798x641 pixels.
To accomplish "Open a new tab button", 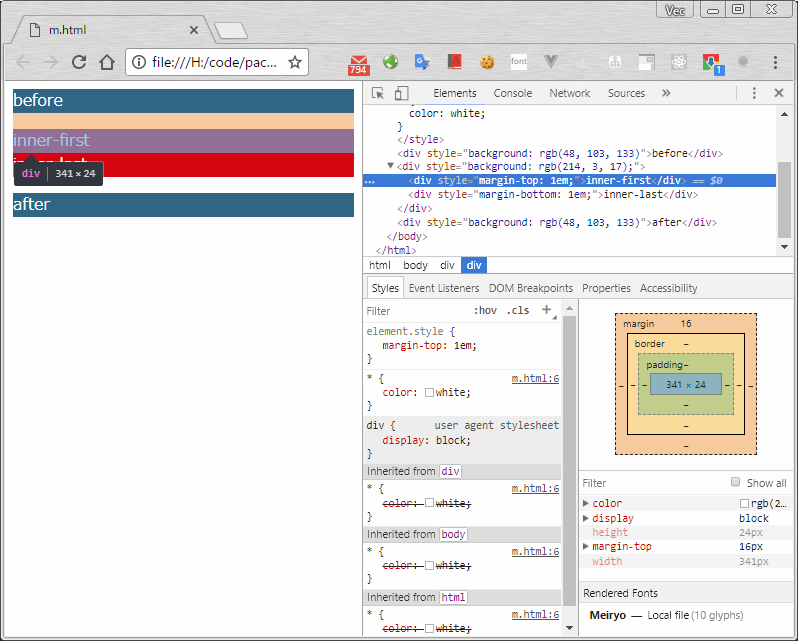I will click(231, 31).
